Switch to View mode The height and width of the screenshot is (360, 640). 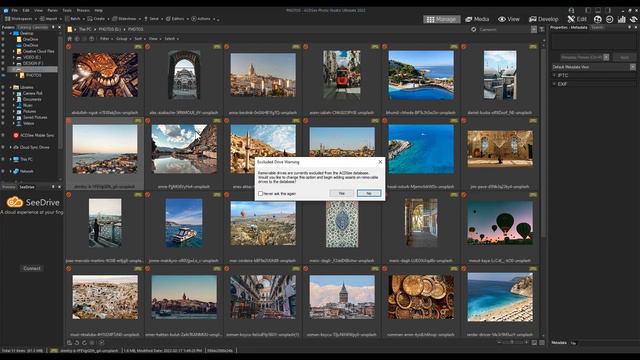click(509, 19)
